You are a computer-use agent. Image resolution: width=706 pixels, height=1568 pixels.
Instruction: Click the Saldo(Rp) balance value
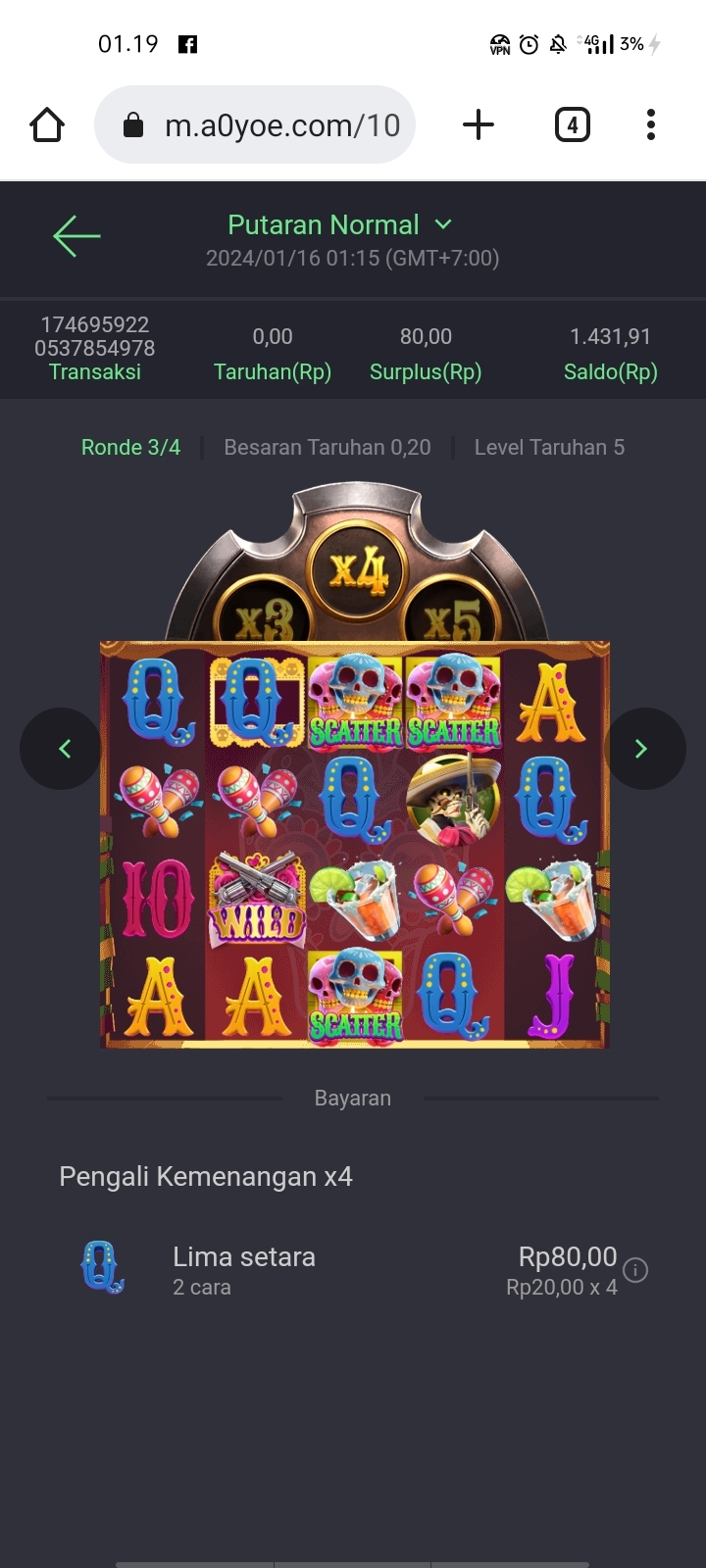(x=610, y=336)
